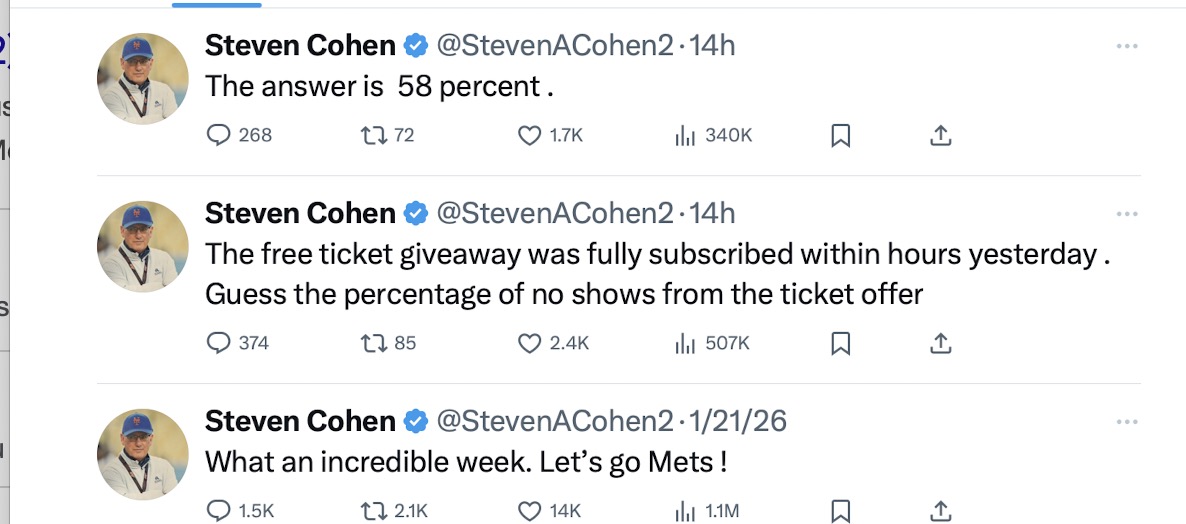Open more options on the '58 percent' tweet
This screenshot has width=1186, height=524.
[x=1127, y=47]
